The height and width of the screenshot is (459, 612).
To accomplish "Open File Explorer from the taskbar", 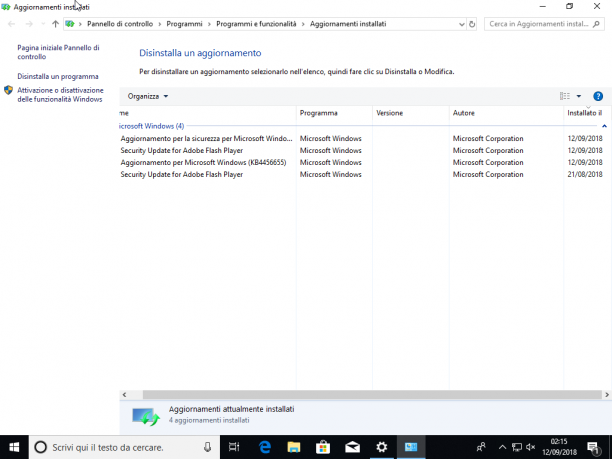I will coord(294,447).
